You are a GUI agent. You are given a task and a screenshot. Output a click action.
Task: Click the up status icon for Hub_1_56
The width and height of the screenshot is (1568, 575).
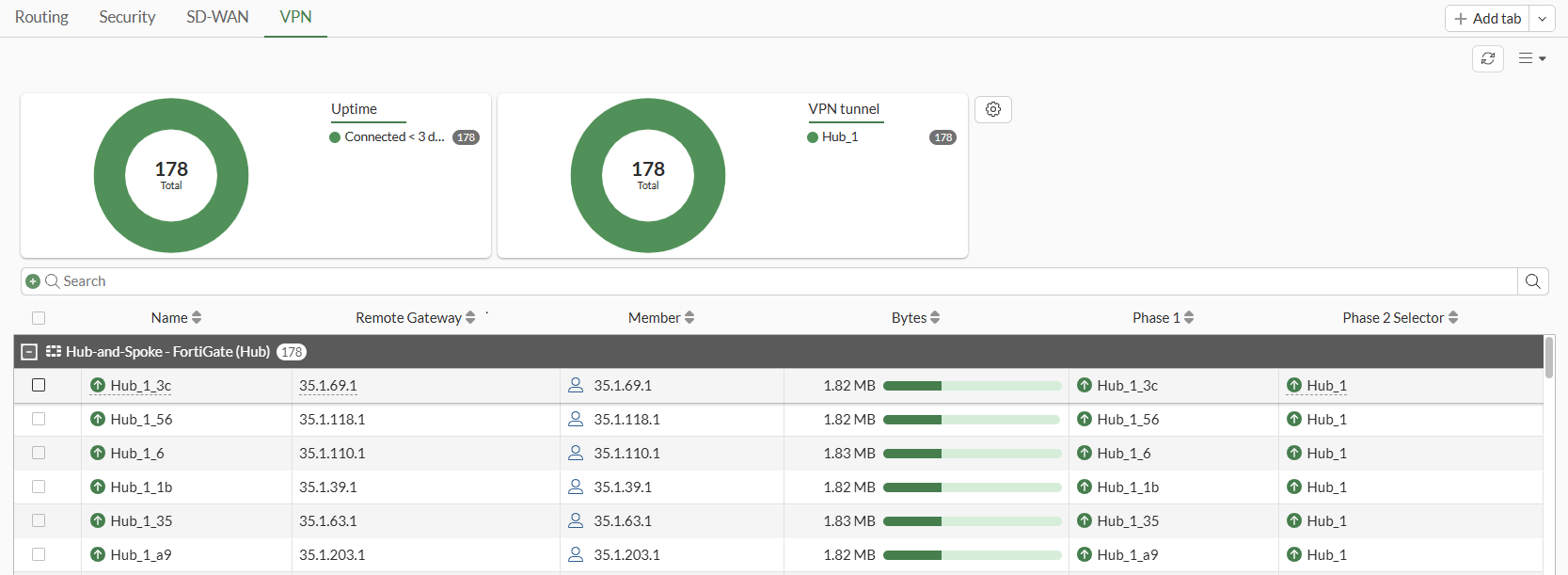click(x=98, y=420)
